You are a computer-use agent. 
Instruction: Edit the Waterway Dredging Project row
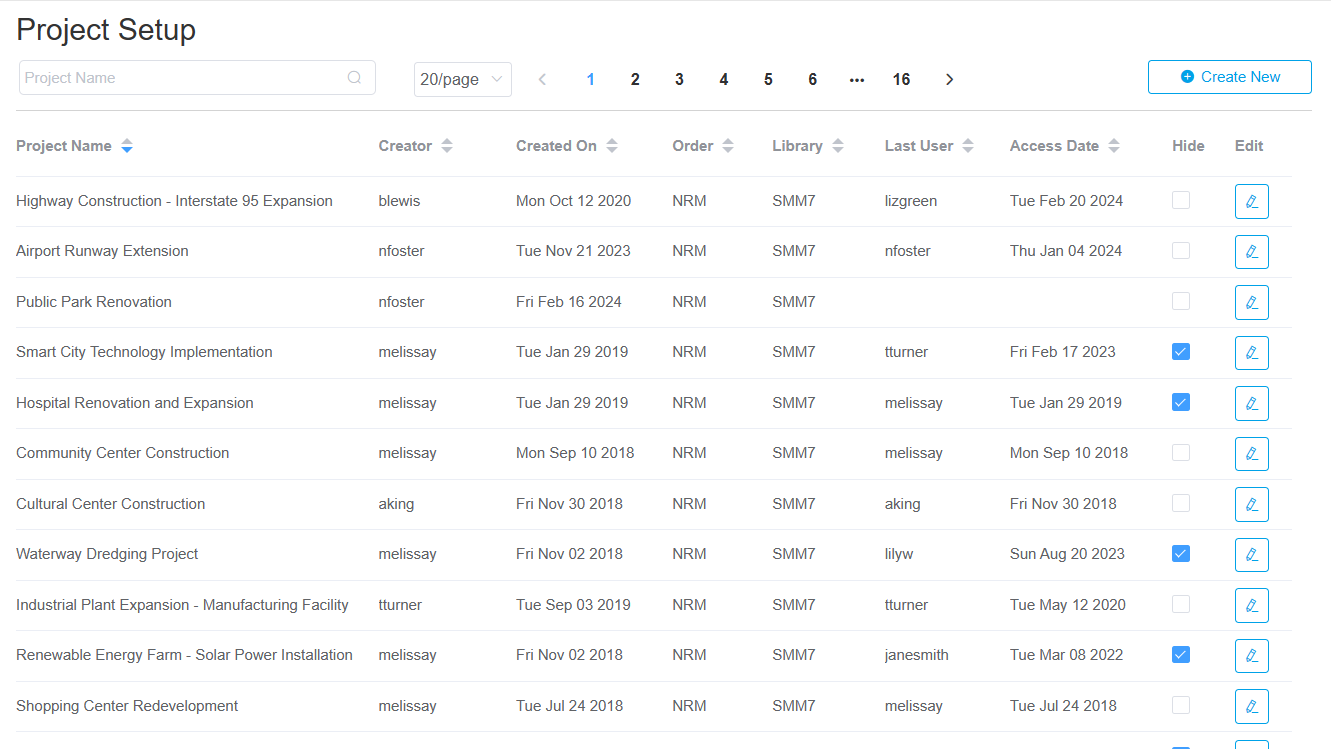1251,555
